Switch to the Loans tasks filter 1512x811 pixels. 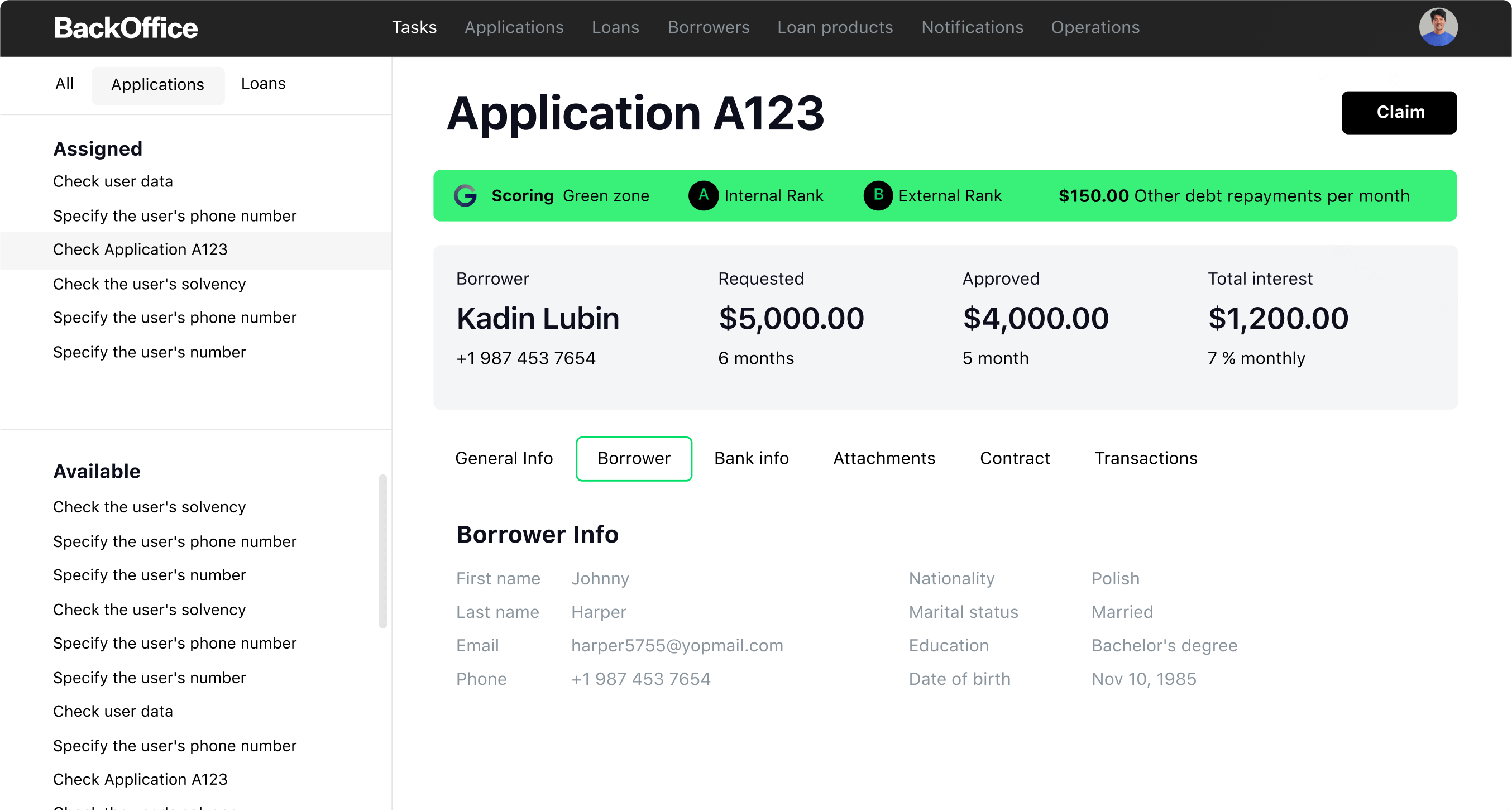(262, 84)
